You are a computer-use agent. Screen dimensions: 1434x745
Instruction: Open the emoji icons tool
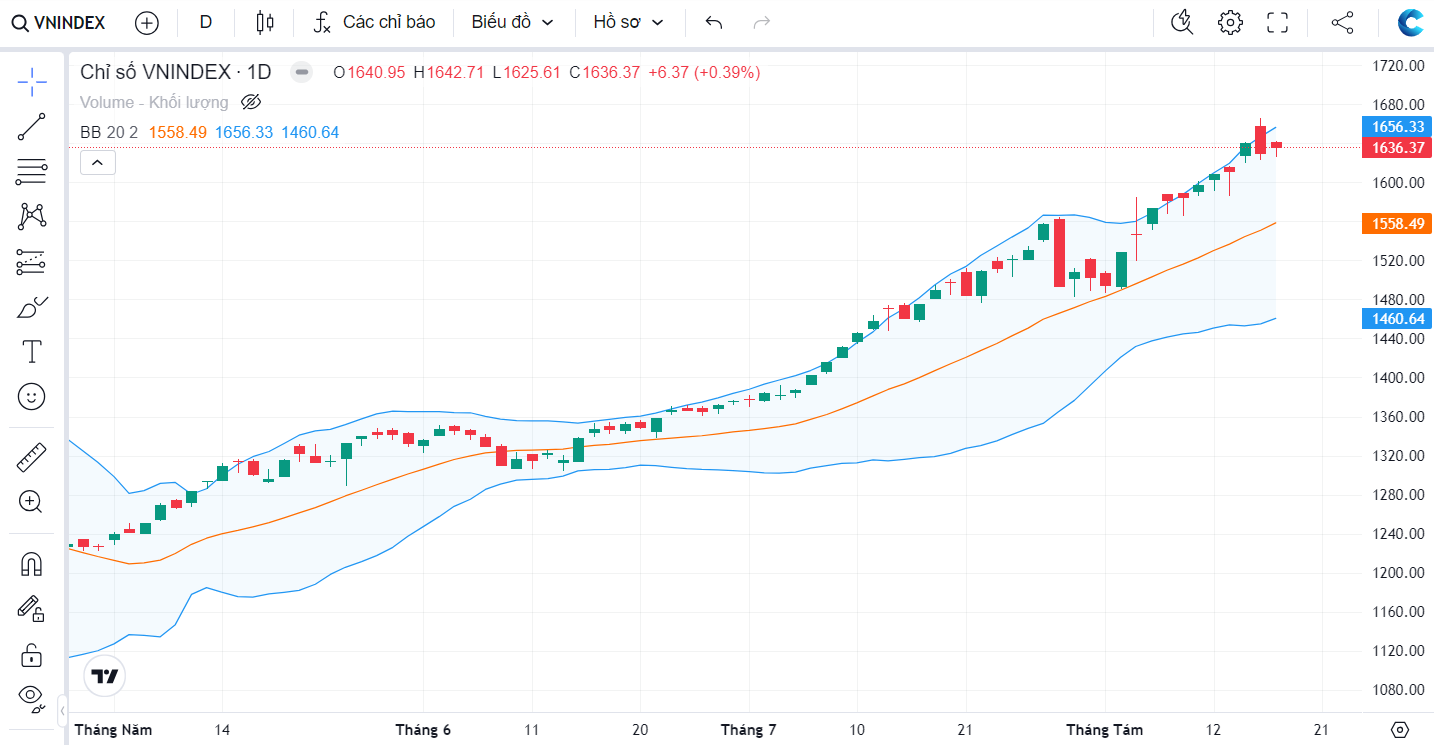[32, 397]
